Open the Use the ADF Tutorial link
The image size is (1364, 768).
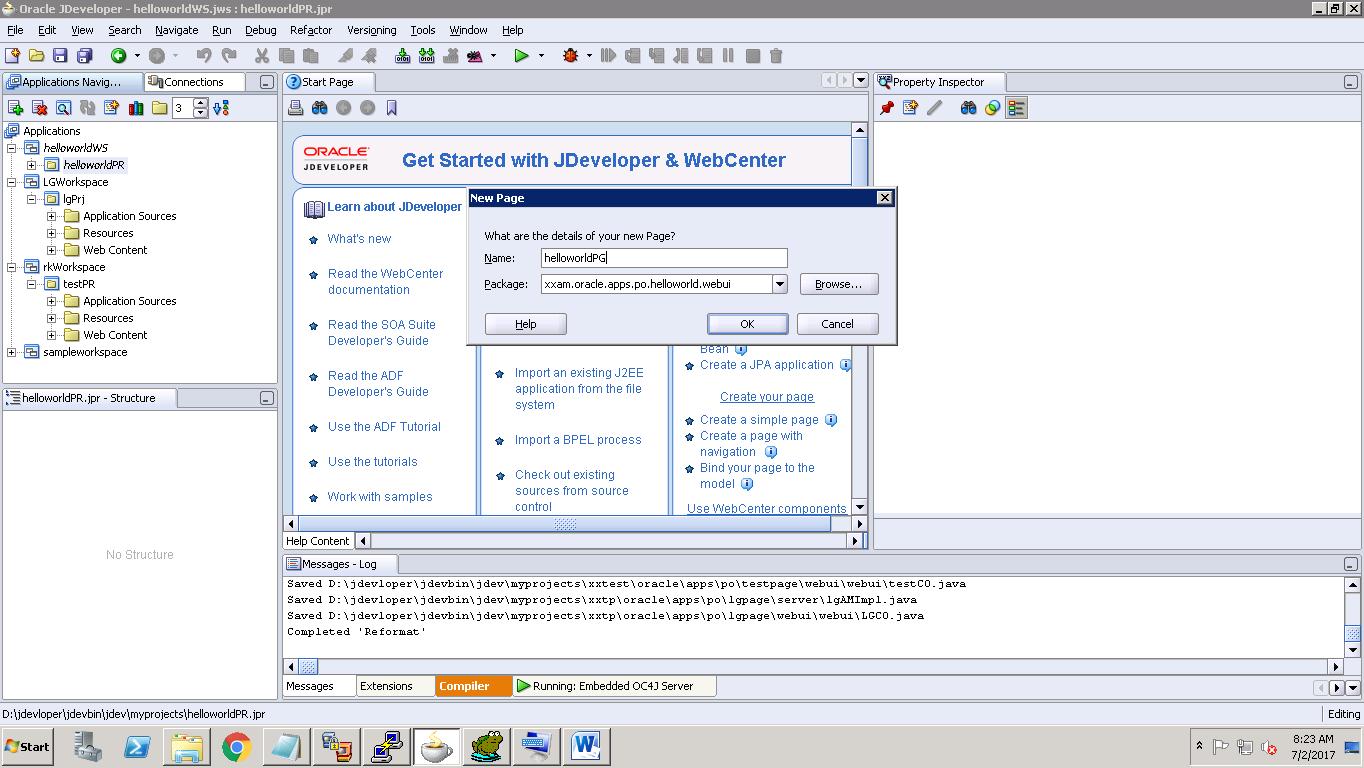[x=384, y=427]
